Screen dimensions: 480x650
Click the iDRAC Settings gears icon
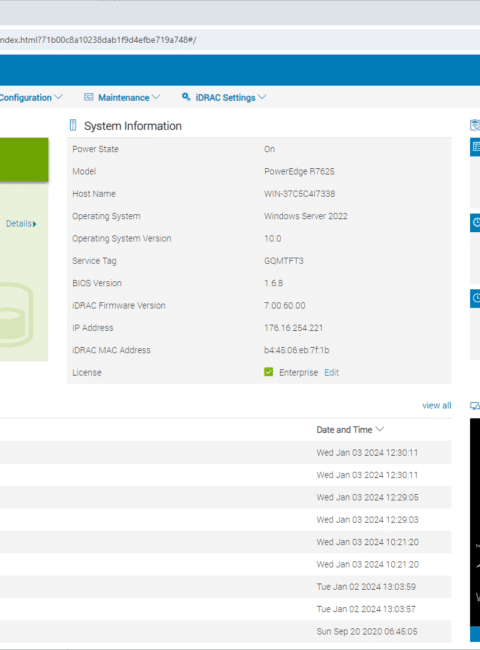(186, 97)
